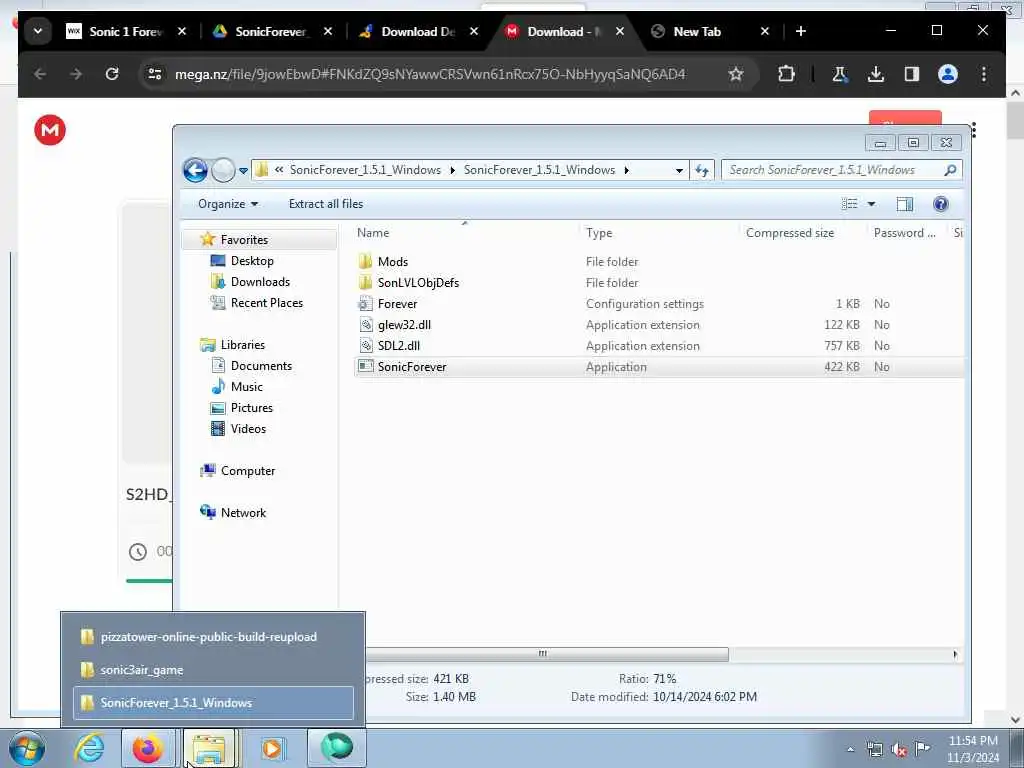Sort by the Password column header
The image size is (1024, 768).
[904, 232]
